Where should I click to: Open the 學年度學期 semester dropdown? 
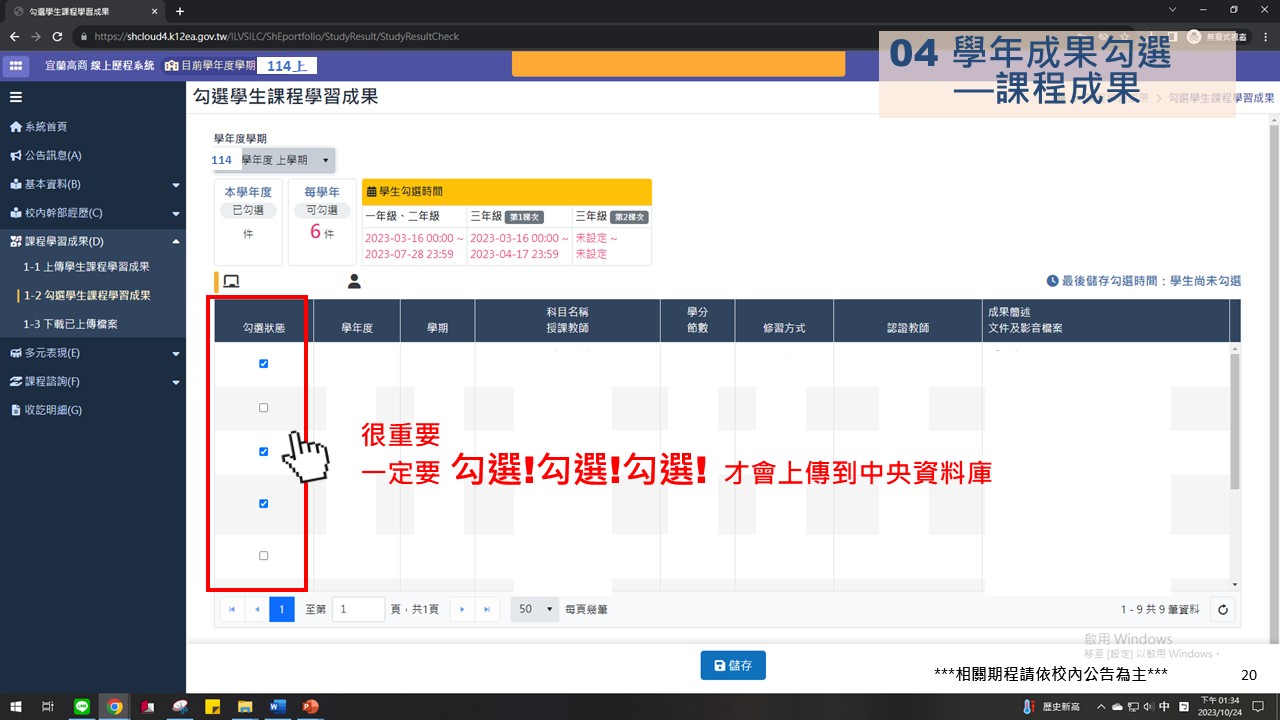pyautogui.click(x=275, y=160)
